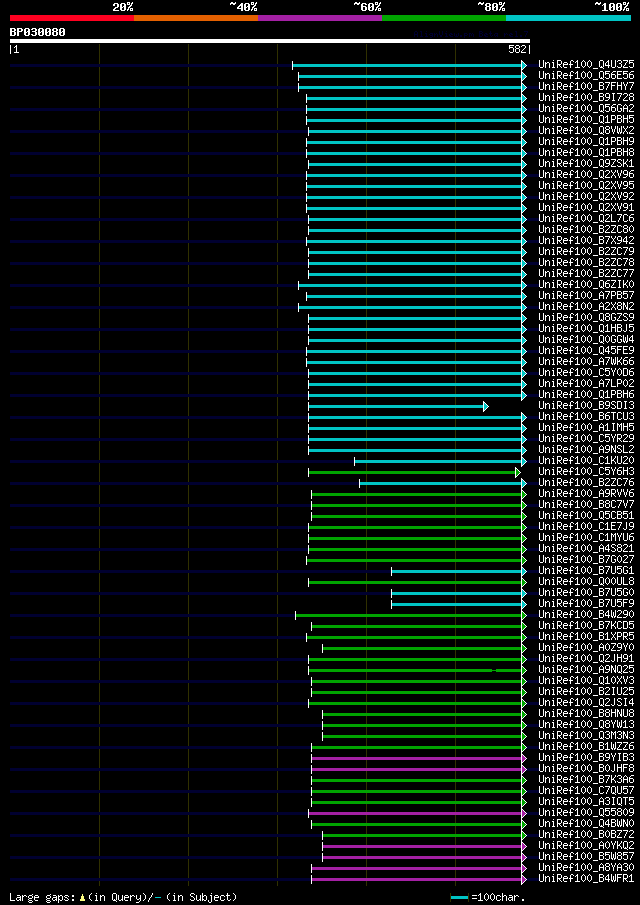The height and width of the screenshot is (905, 640).
Task: Select the UniRef100_Q4BWN0 label
Action: click(586, 824)
